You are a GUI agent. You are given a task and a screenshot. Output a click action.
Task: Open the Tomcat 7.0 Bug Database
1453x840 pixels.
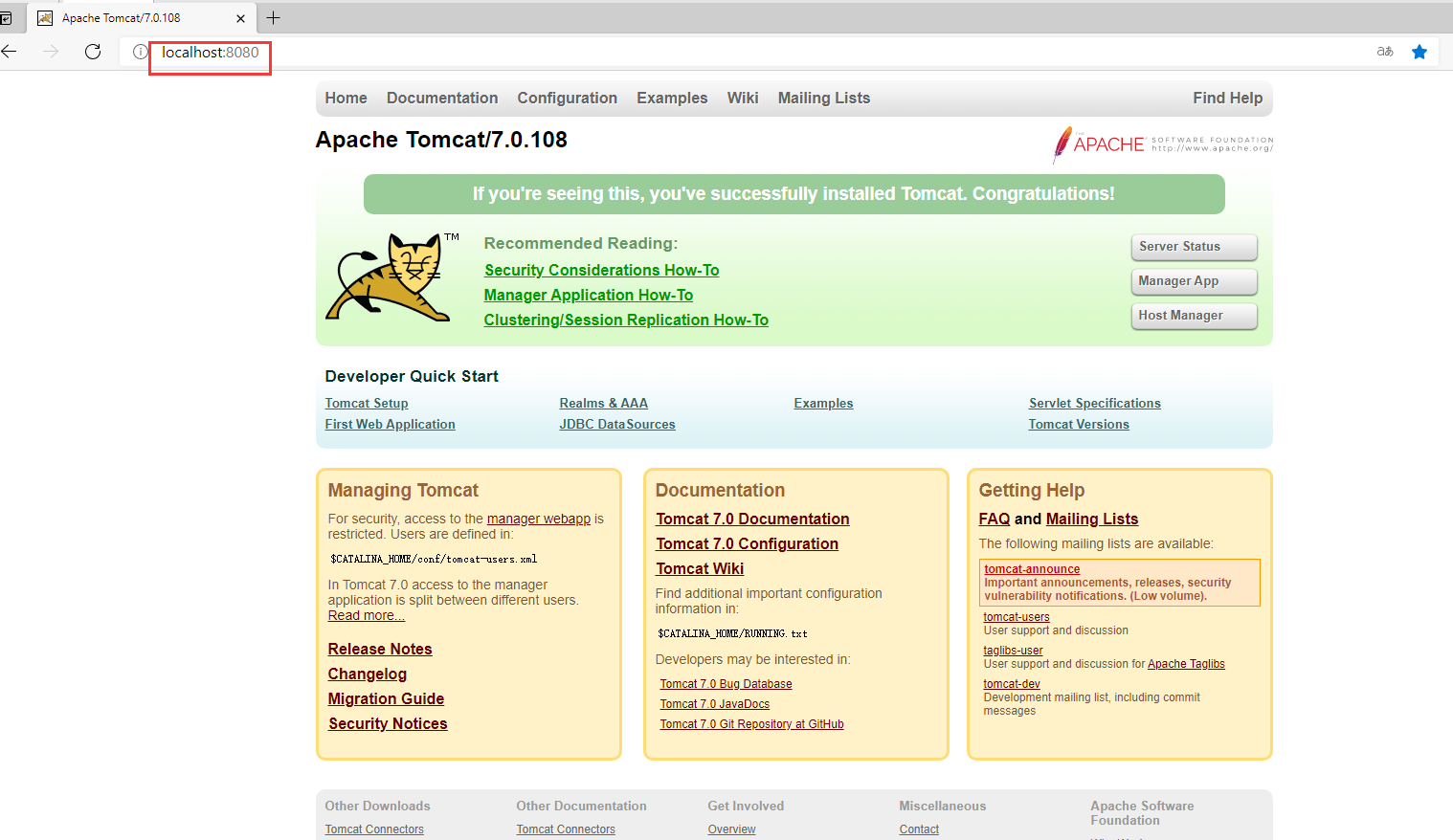click(726, 683)
